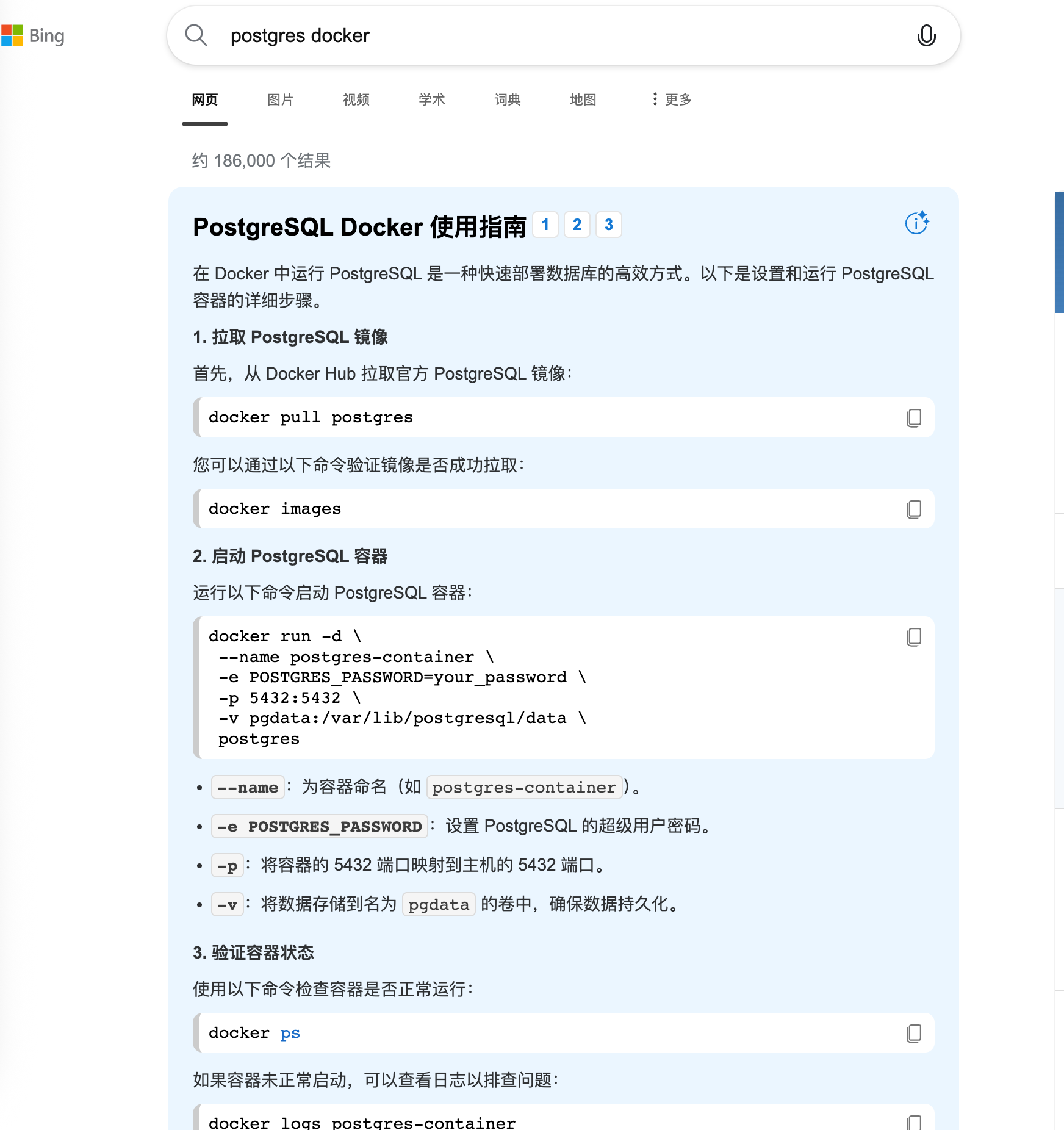Focus the 'postgres docker' search input
Screen dimensions: 1064x1130
[x=564, y=35]
